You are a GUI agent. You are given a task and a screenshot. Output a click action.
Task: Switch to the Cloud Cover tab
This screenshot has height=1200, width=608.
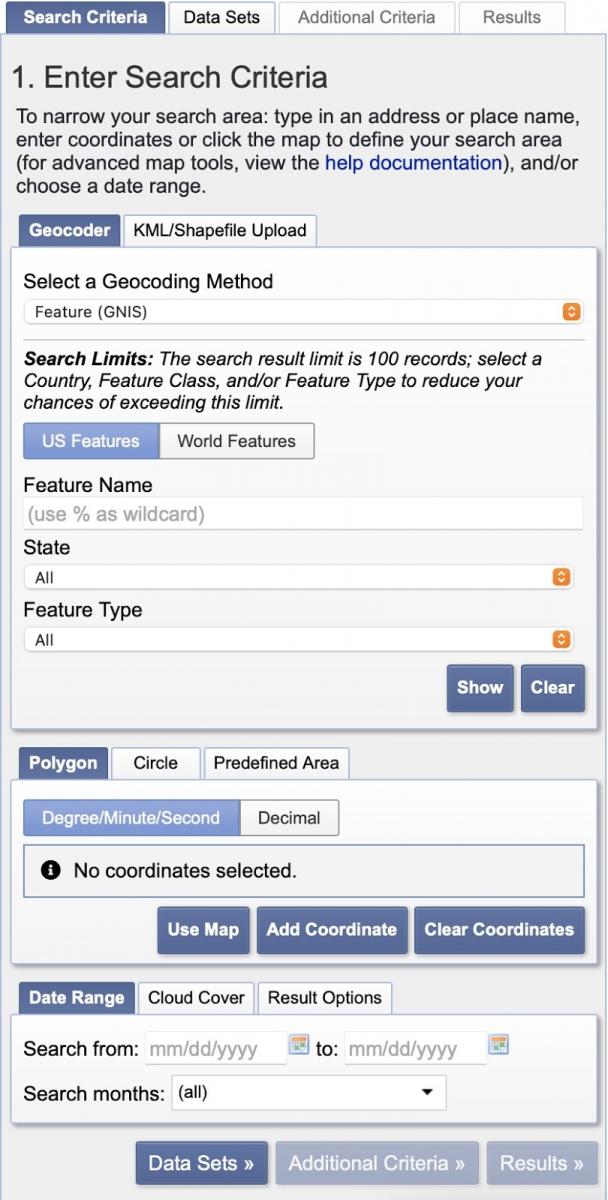196,998
